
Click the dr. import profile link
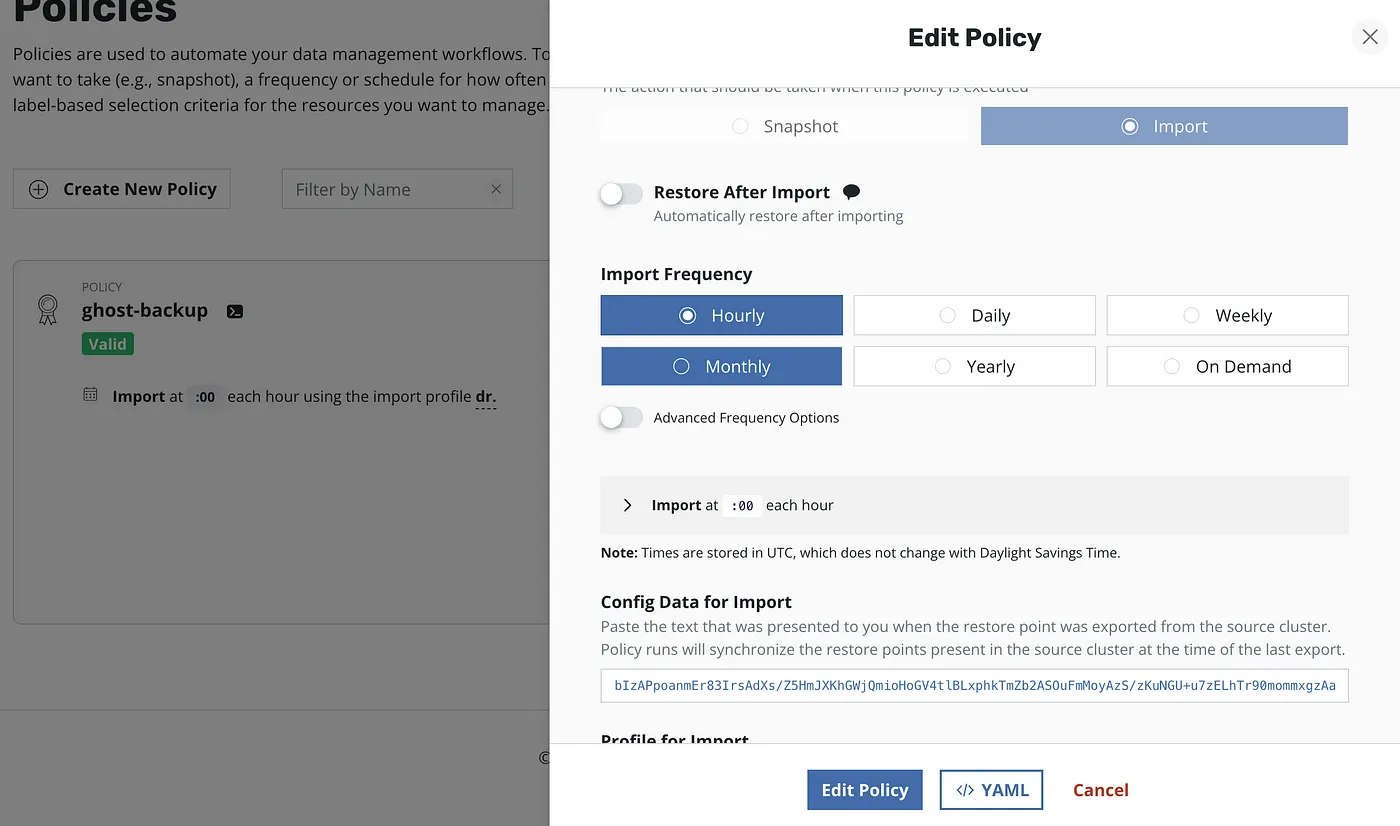click(486, 396)
